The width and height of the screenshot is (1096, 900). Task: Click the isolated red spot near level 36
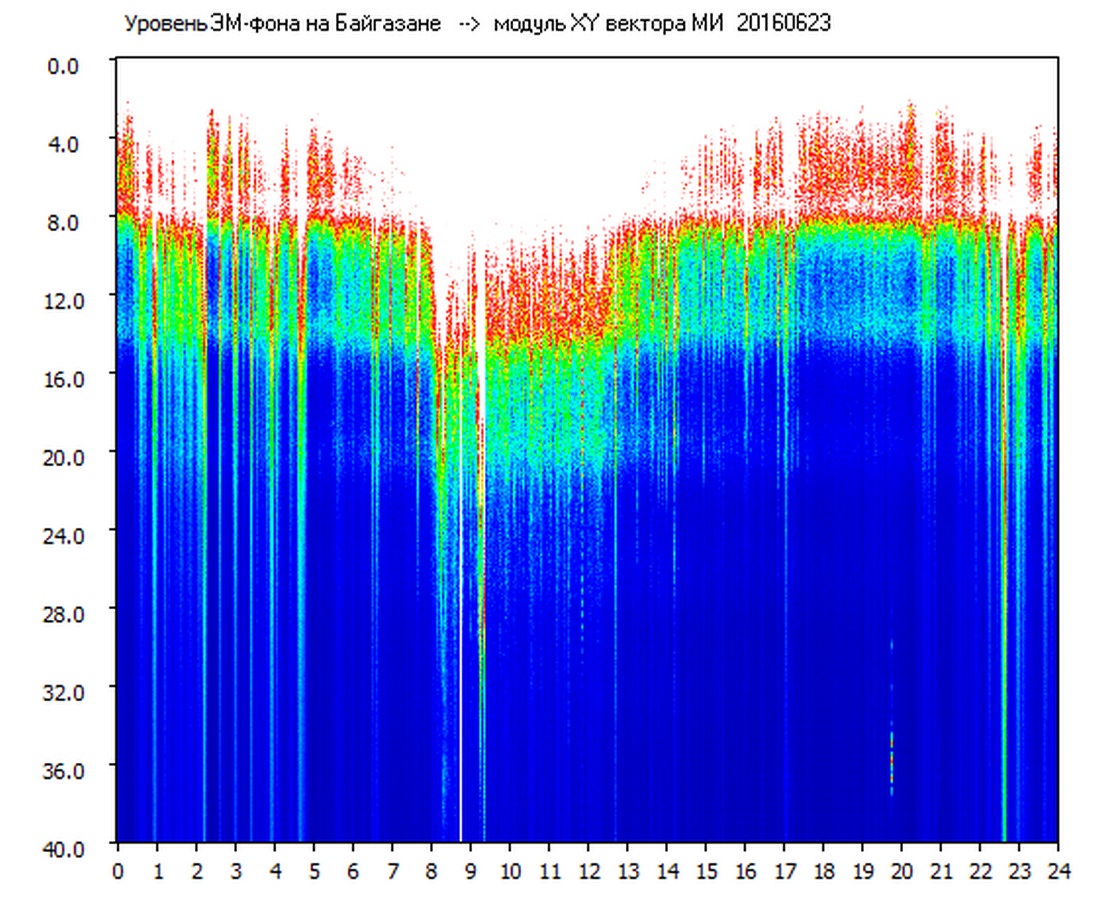click(x=891, y=760)
